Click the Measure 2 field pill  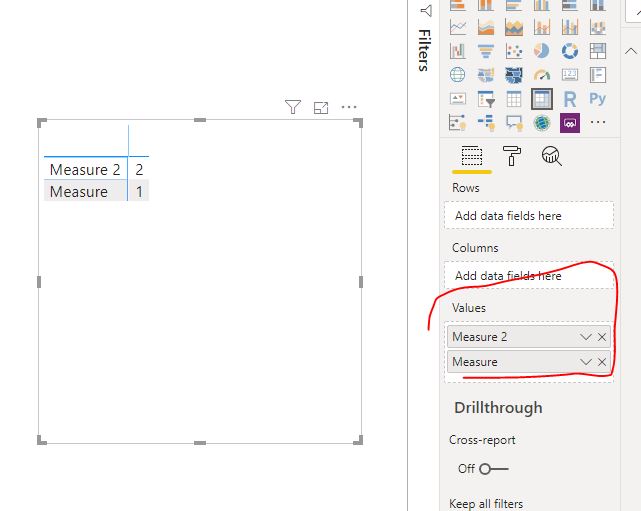coord(529,337)
